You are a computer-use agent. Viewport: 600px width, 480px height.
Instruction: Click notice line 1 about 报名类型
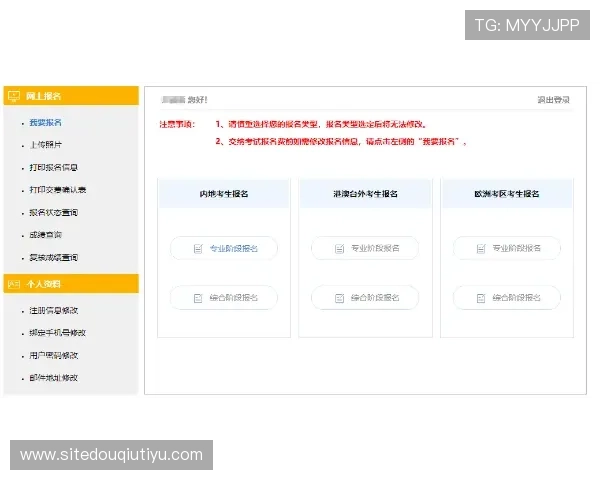click(x=321, y=124)
